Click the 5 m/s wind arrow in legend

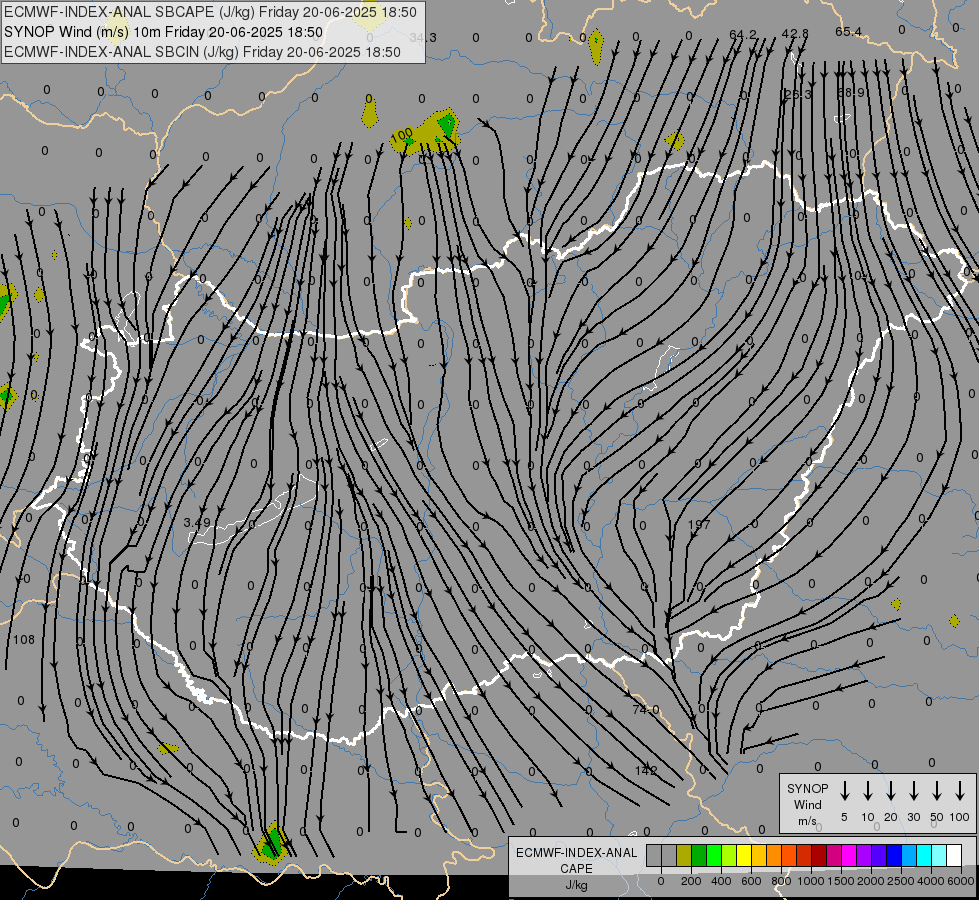click(x=845, y=790)
